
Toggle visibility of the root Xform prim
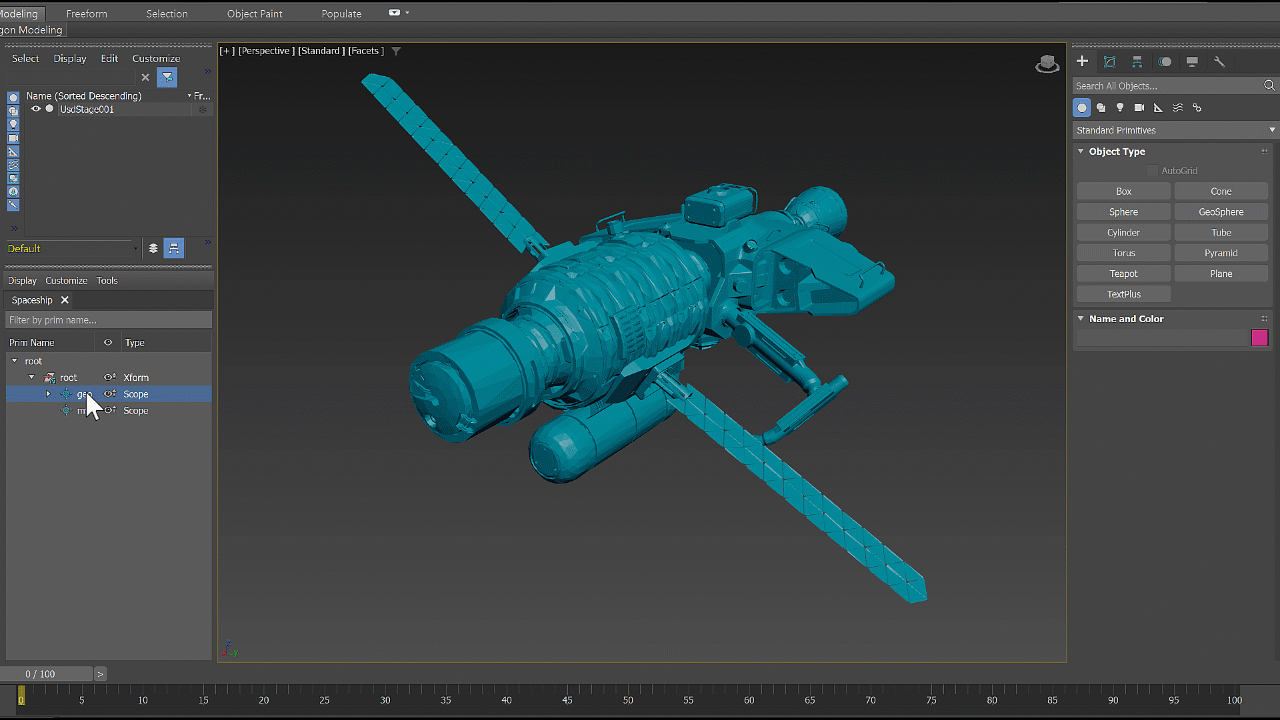pos(110,377)
